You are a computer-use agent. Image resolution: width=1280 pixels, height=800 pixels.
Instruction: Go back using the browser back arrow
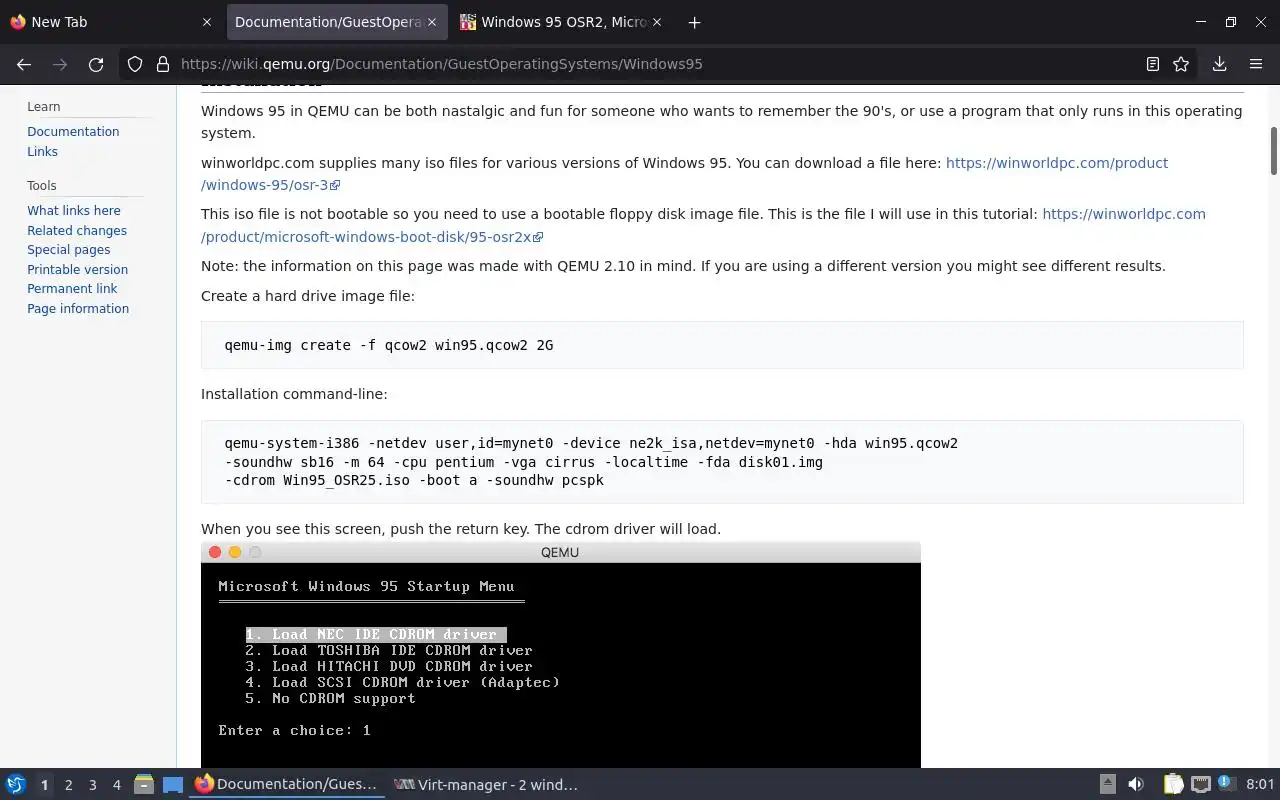pos(24,64)
